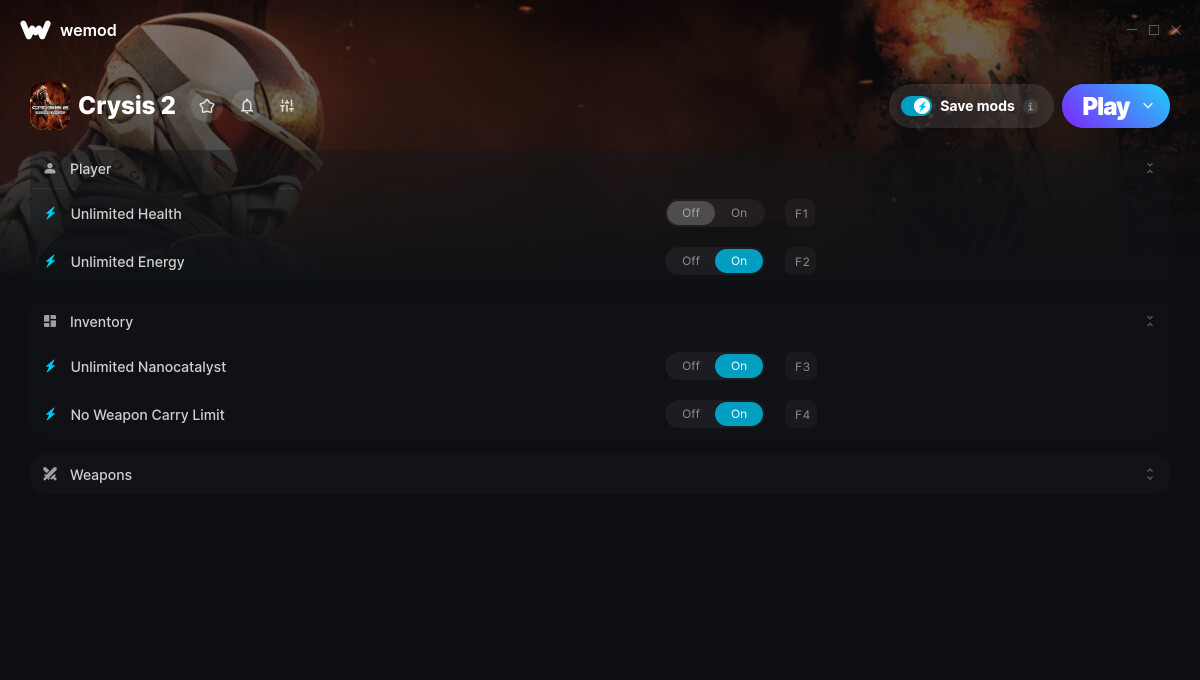Click the Inventory category icon

click(x=50, y=321)
